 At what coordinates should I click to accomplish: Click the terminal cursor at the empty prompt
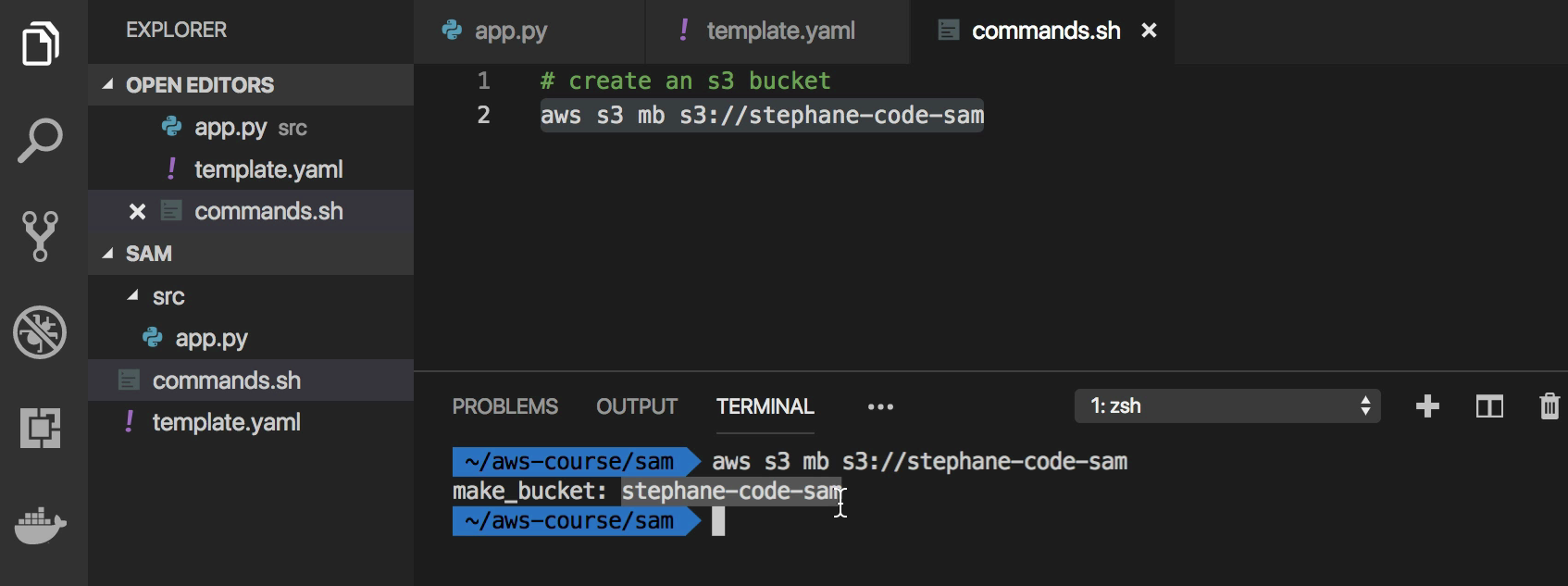tap(718, 521)
